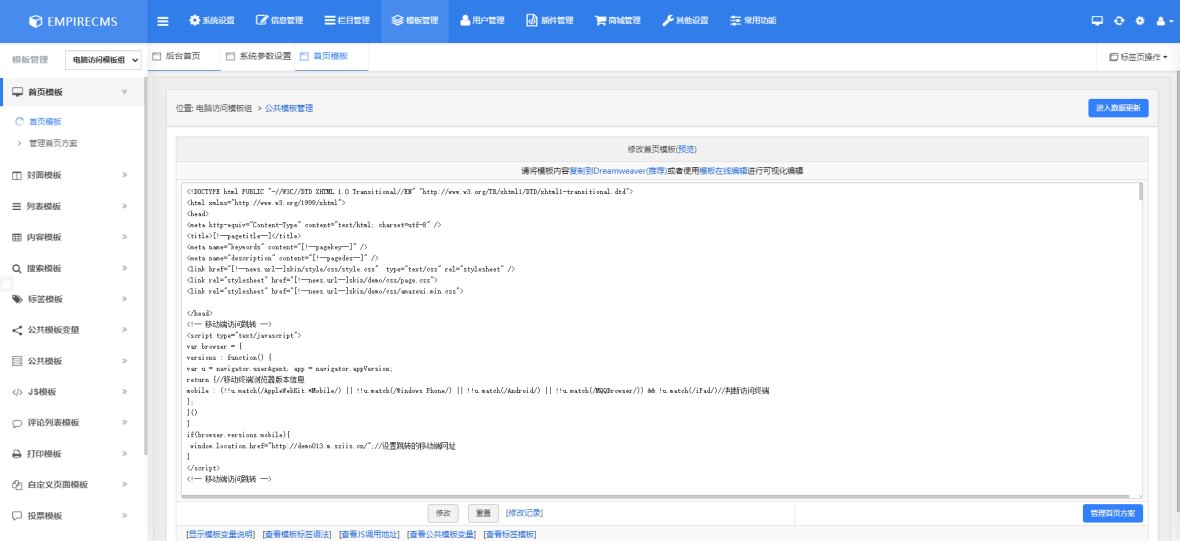Open 商城管理 shopping cart menu
Screen dimensions: 1180x541
(617, 21)
